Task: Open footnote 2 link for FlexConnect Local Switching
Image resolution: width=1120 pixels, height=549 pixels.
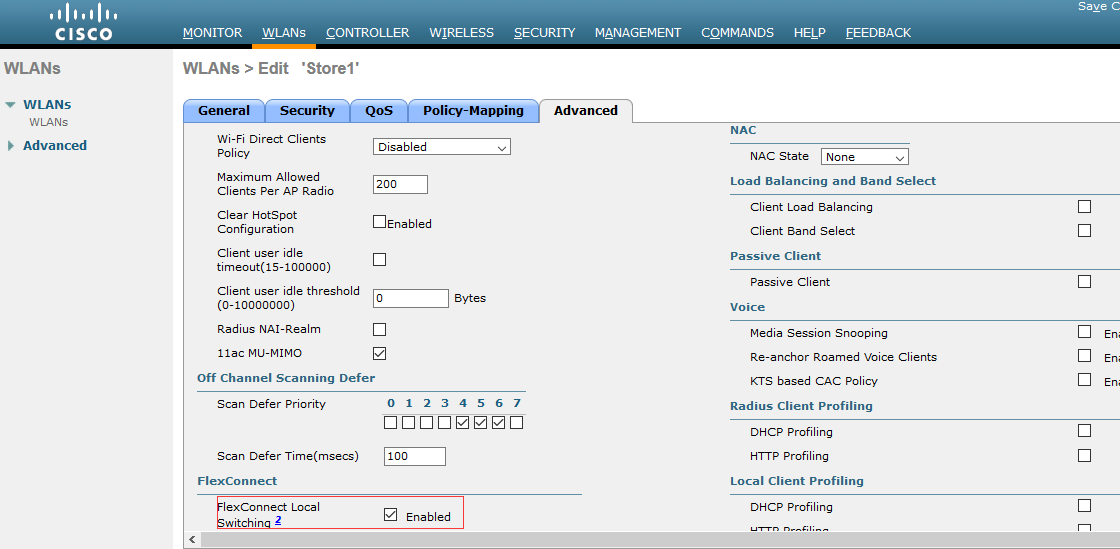Action: click(x=278, y=520)
